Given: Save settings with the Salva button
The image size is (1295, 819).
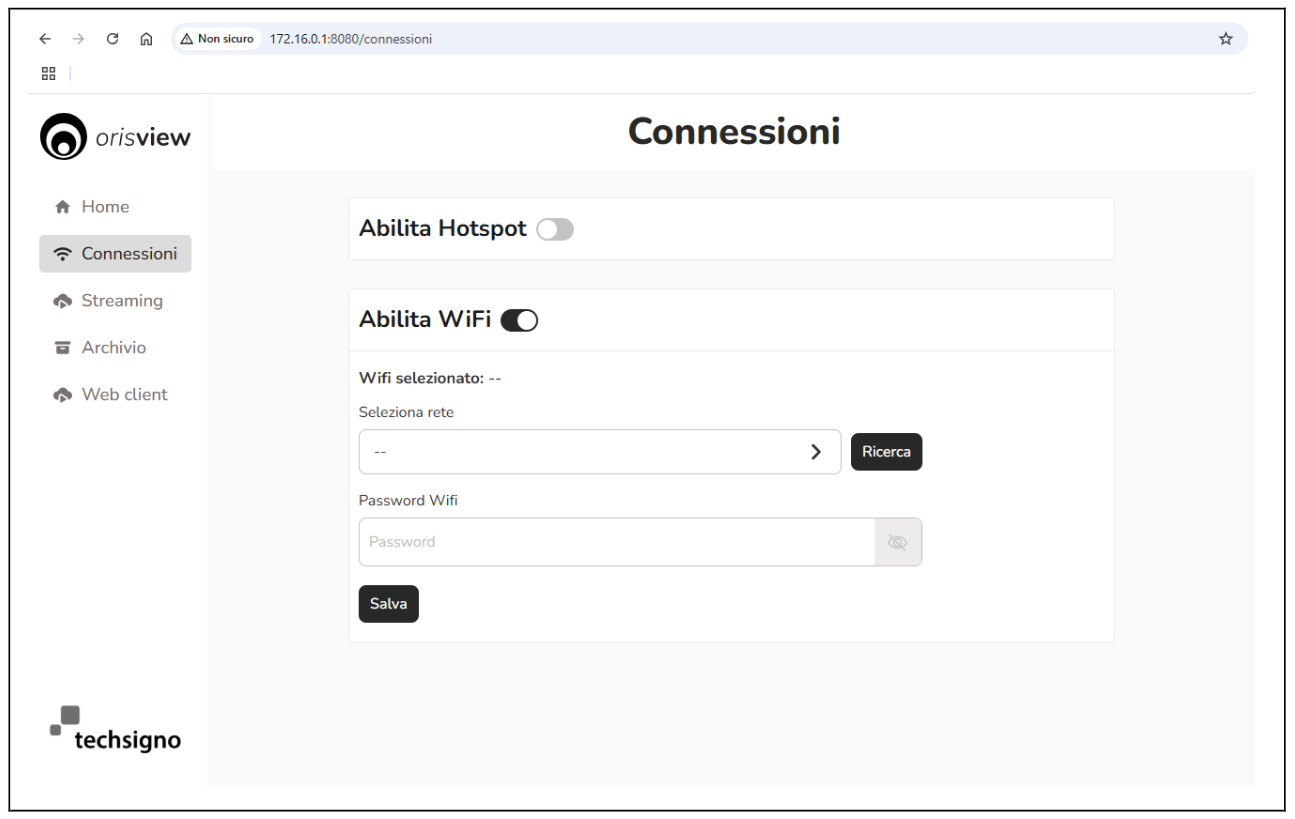Looking at the screenshot, I should [388, 603].
